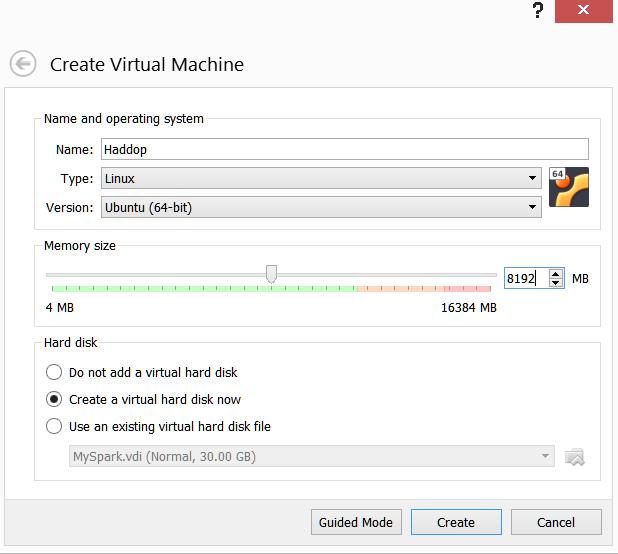Image resolution: width=618 pixels, height=554 pixels.
Task: Click the Memory size group label
Action: [x=80, y=245]
